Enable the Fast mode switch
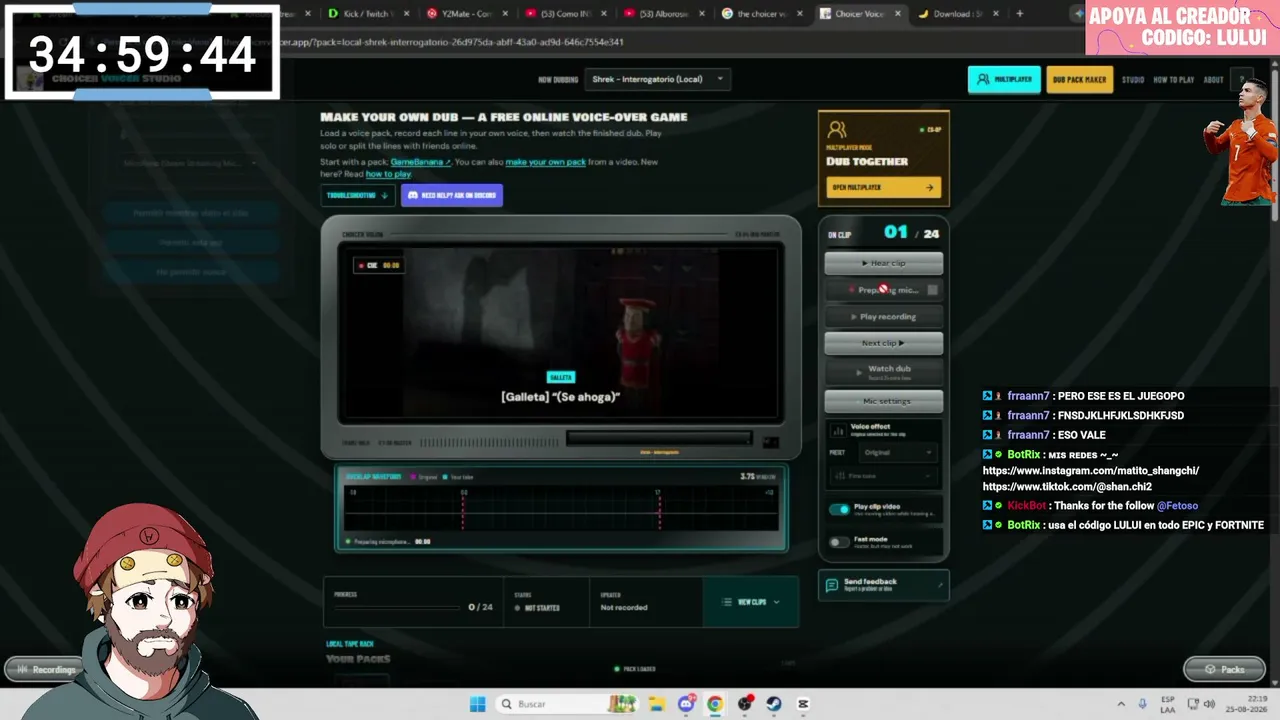 tap(839, 542)
